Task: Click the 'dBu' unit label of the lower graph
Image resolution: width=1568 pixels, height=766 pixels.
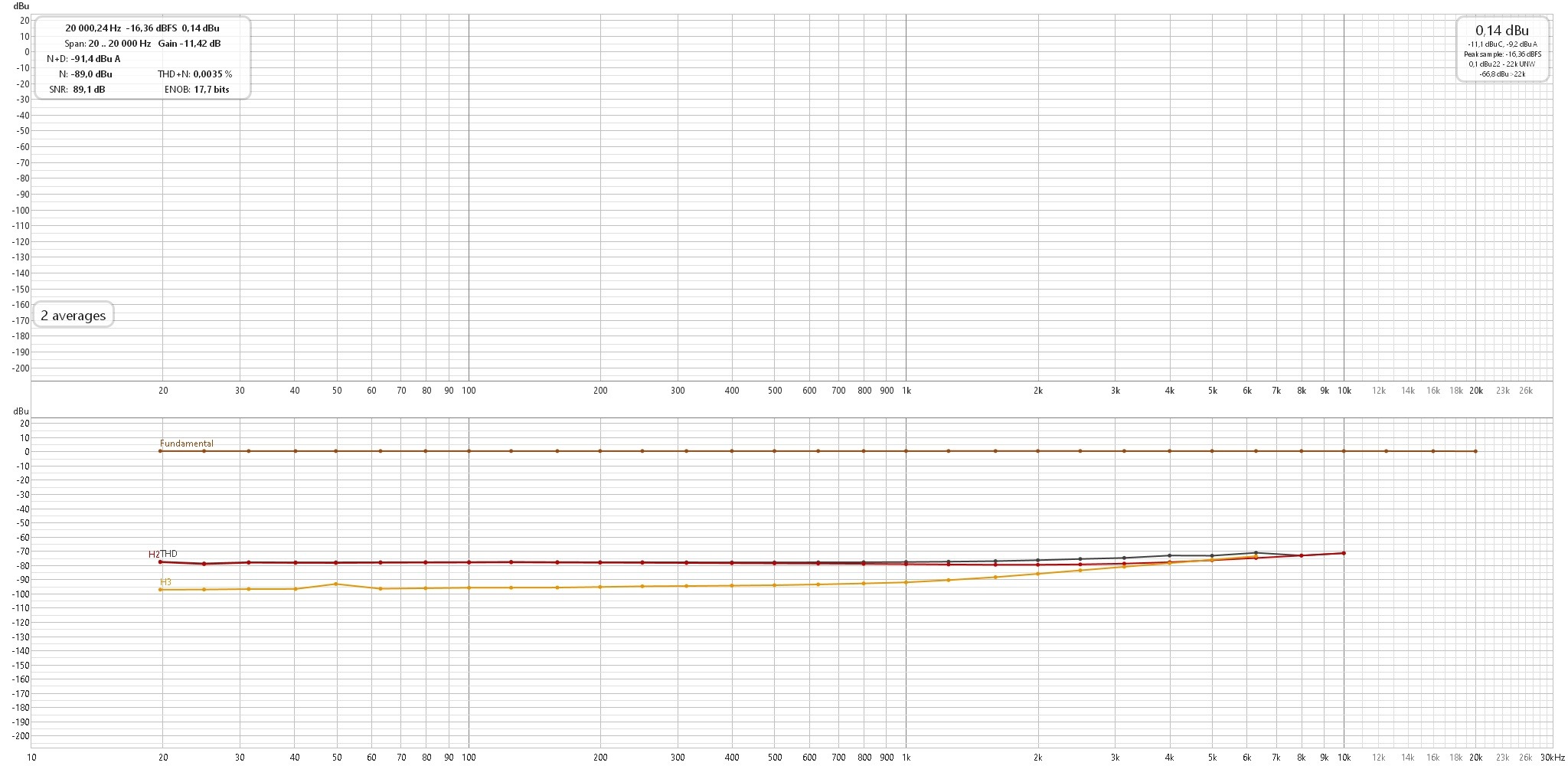Action: [21, 411]
